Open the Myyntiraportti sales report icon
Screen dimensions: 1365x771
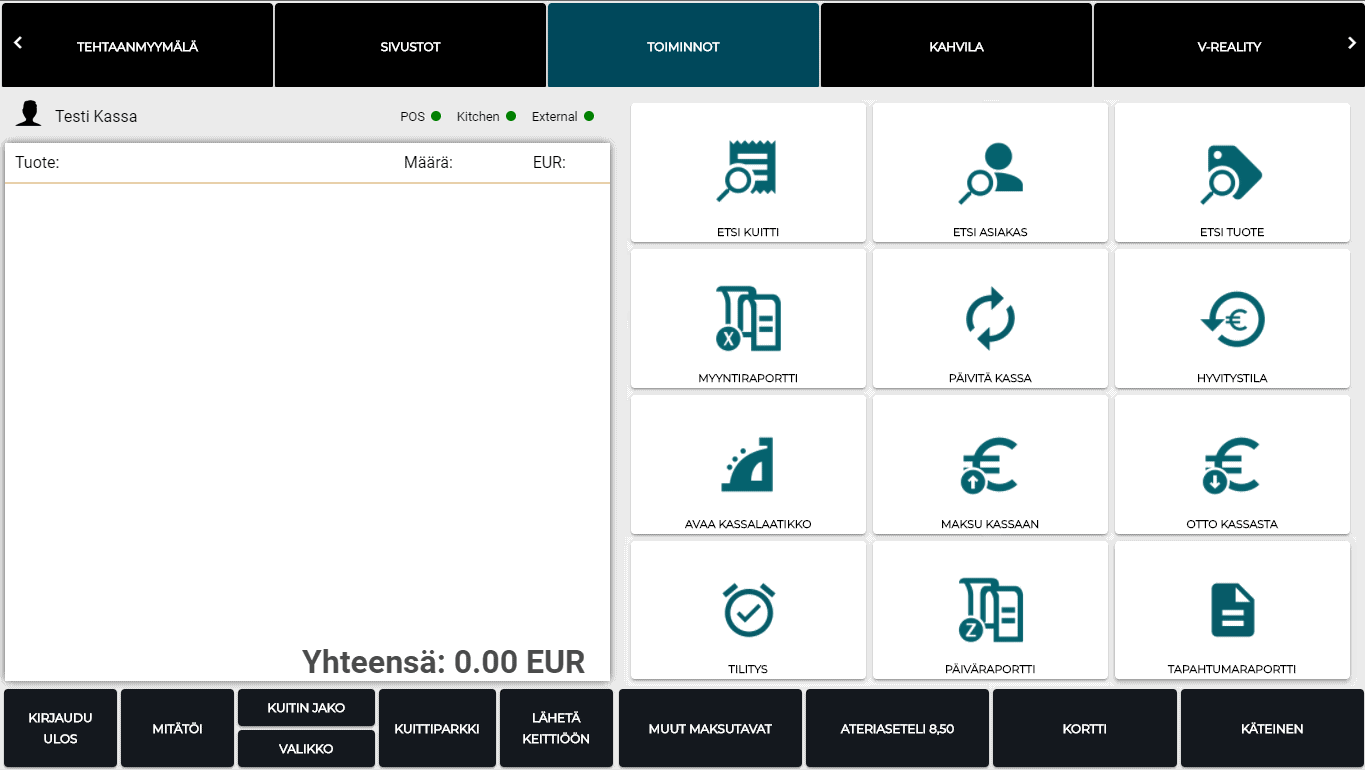tap(748, 318)
